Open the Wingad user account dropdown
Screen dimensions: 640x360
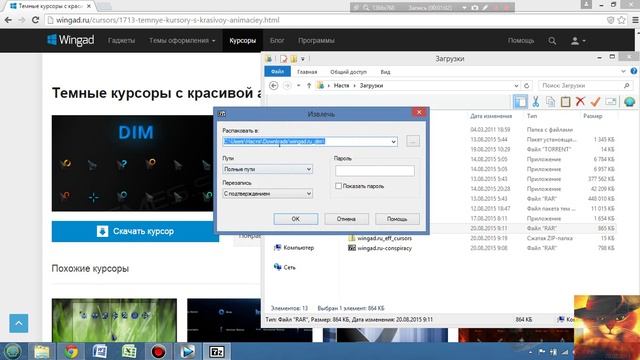578,40
